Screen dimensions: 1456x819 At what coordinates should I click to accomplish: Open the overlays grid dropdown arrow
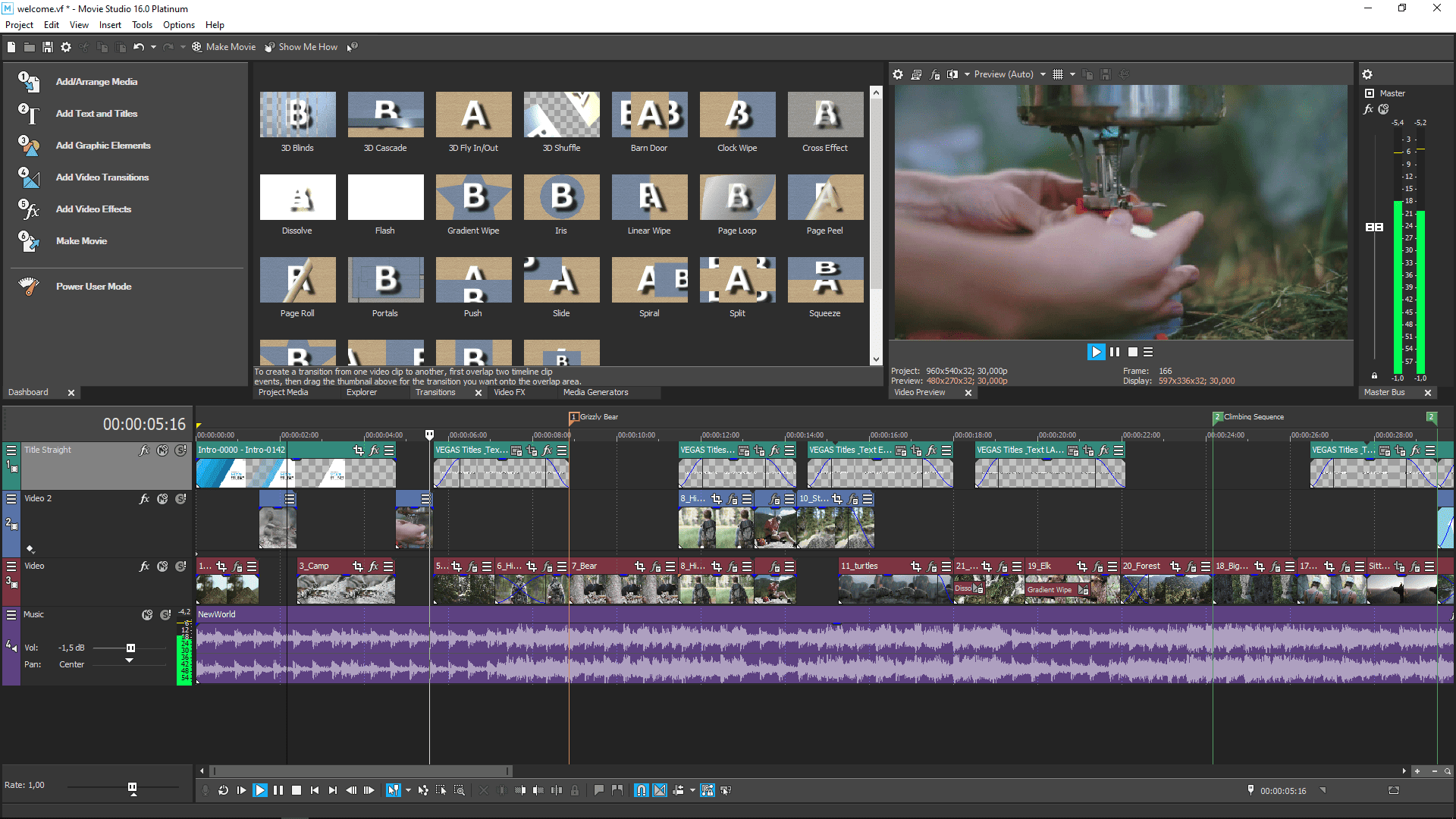pyautogui.click(x=1072, y=74)
